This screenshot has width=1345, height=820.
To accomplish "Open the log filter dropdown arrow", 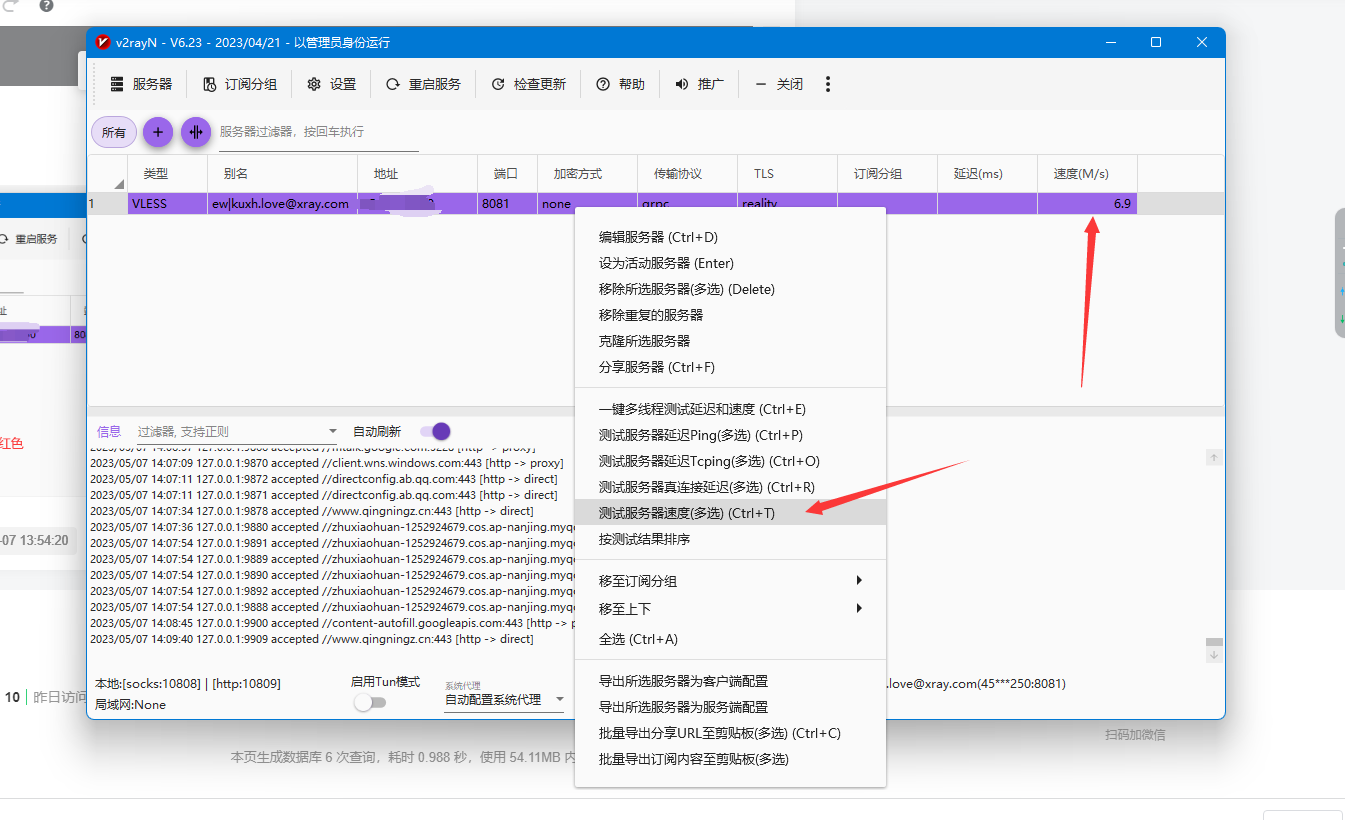I will pyautogui.click(x=333, y=432).
